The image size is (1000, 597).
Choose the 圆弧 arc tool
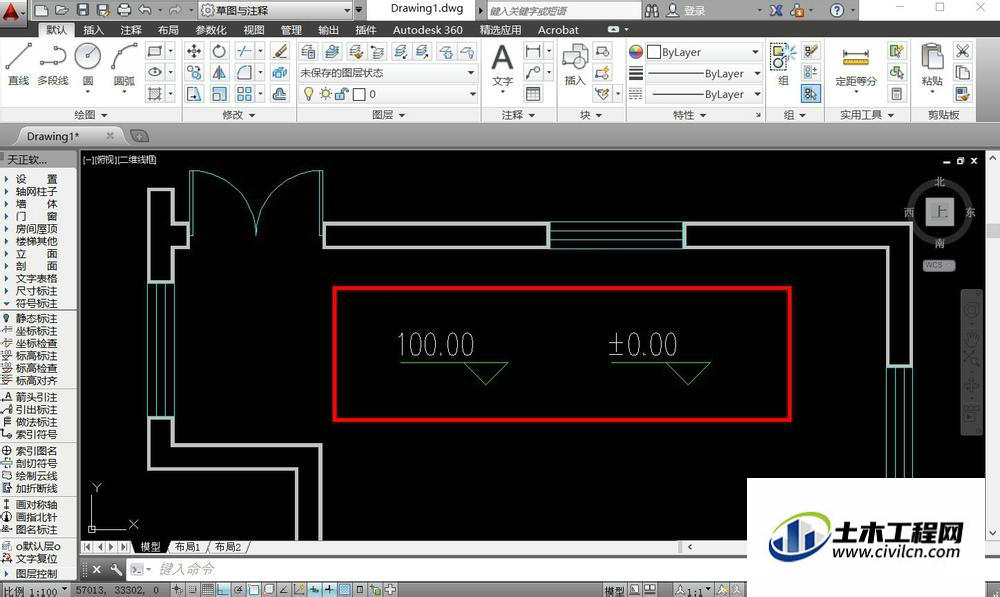click(x=124, y=63)
